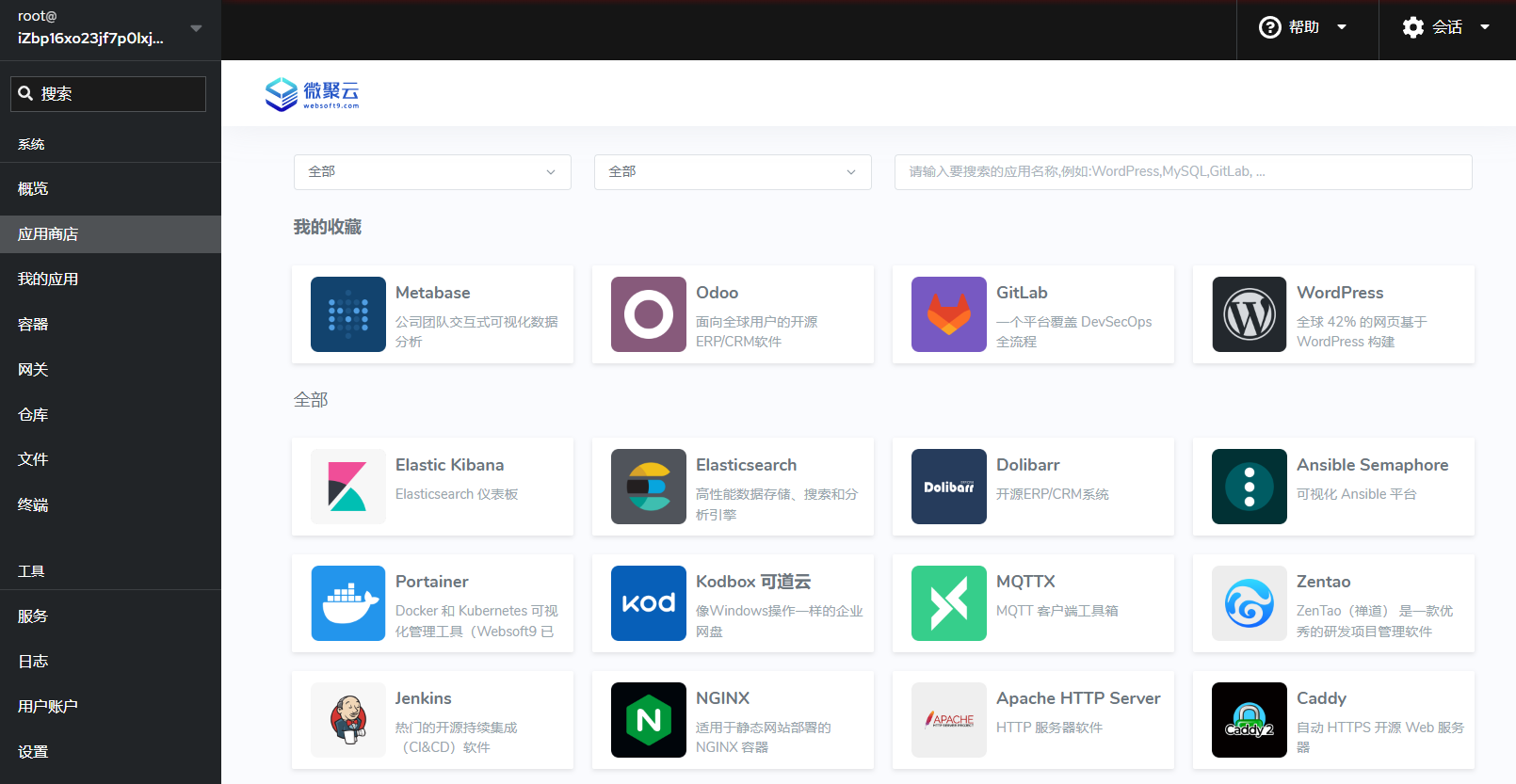Open the GitLab fox icon
This screenshot has height=784, width=1516.
[x=948, y=314]
